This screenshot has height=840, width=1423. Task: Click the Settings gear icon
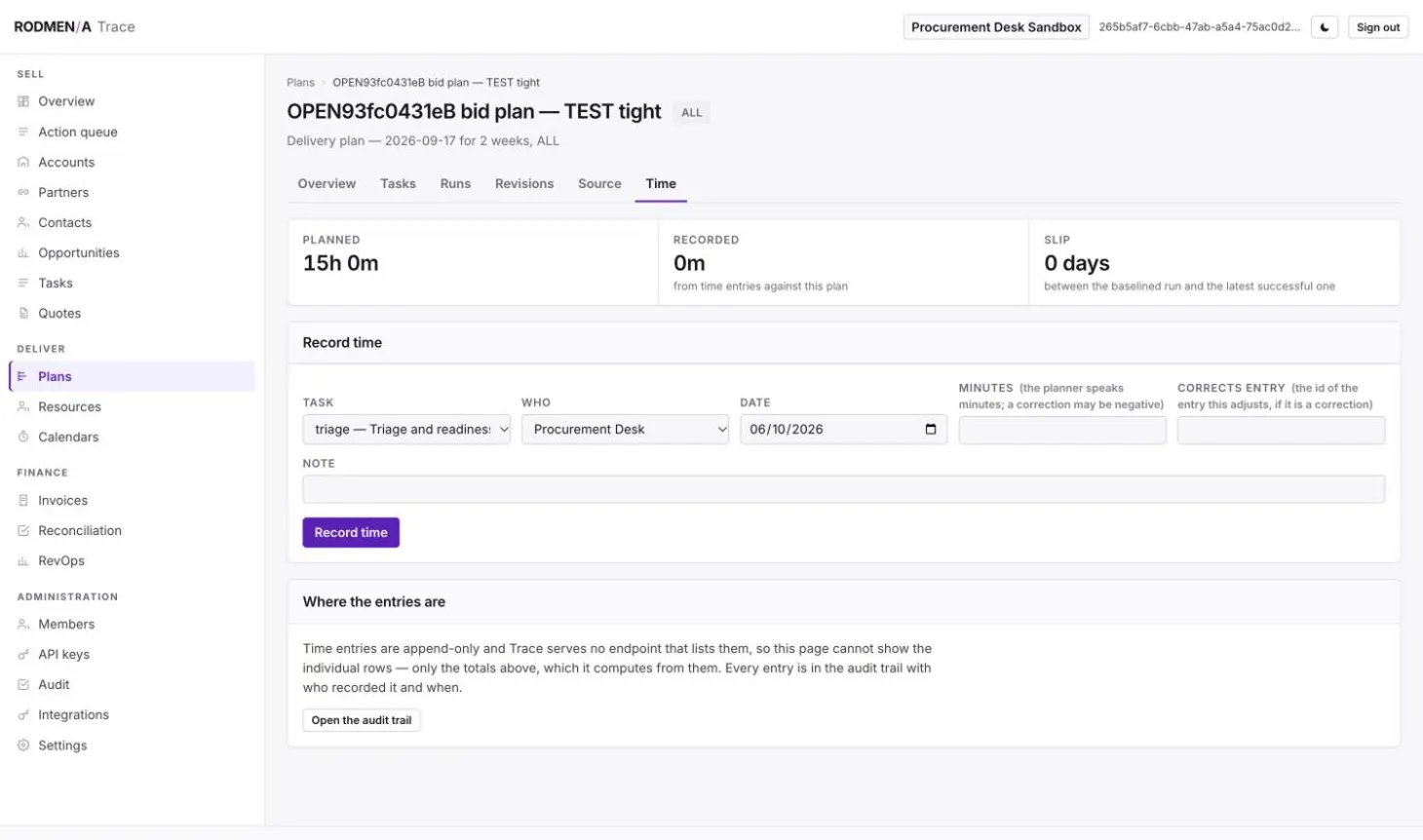coord(23,745)
